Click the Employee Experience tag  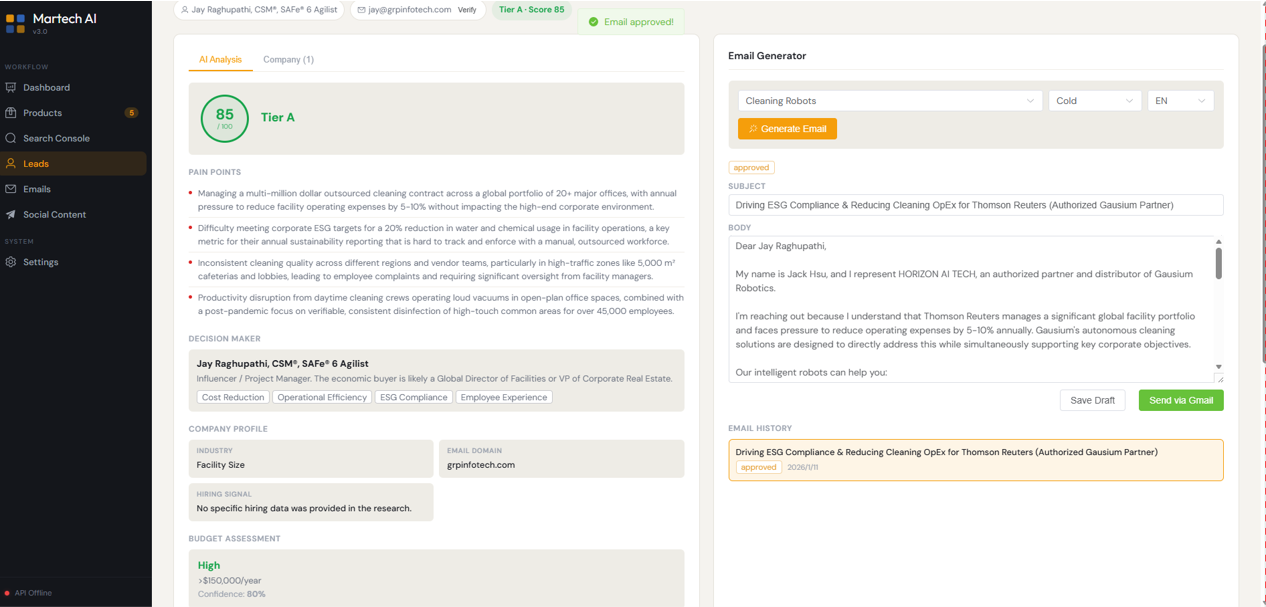click(x=504, y=397)
